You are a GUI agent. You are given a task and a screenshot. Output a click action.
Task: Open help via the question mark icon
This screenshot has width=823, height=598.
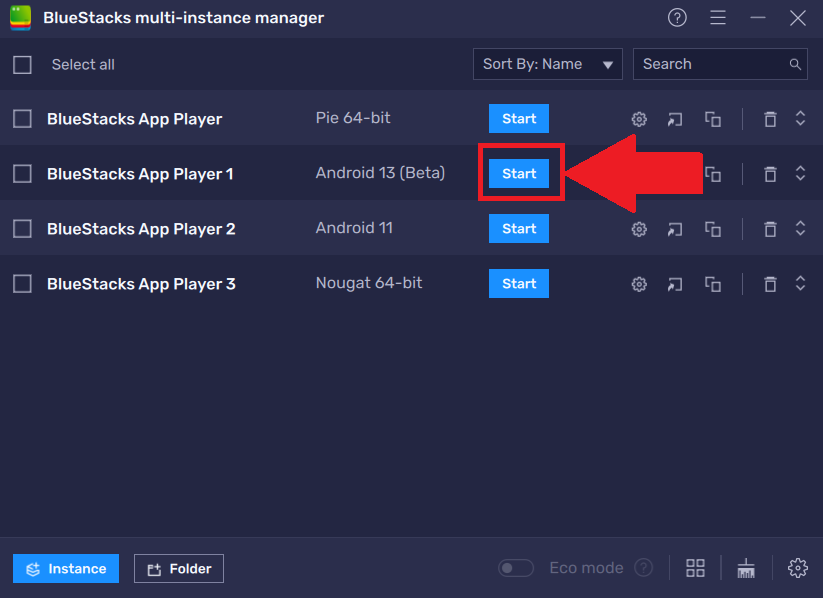coord(677,17)
